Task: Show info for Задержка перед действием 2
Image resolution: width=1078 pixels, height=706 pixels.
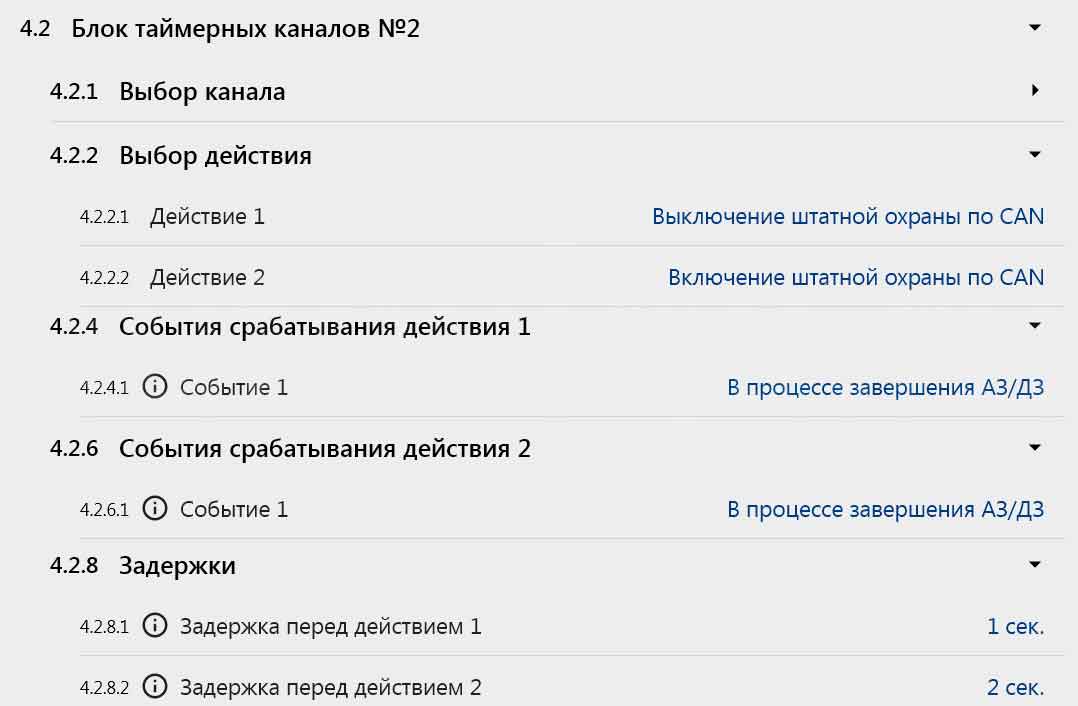Action: click(x=154, y=687)
